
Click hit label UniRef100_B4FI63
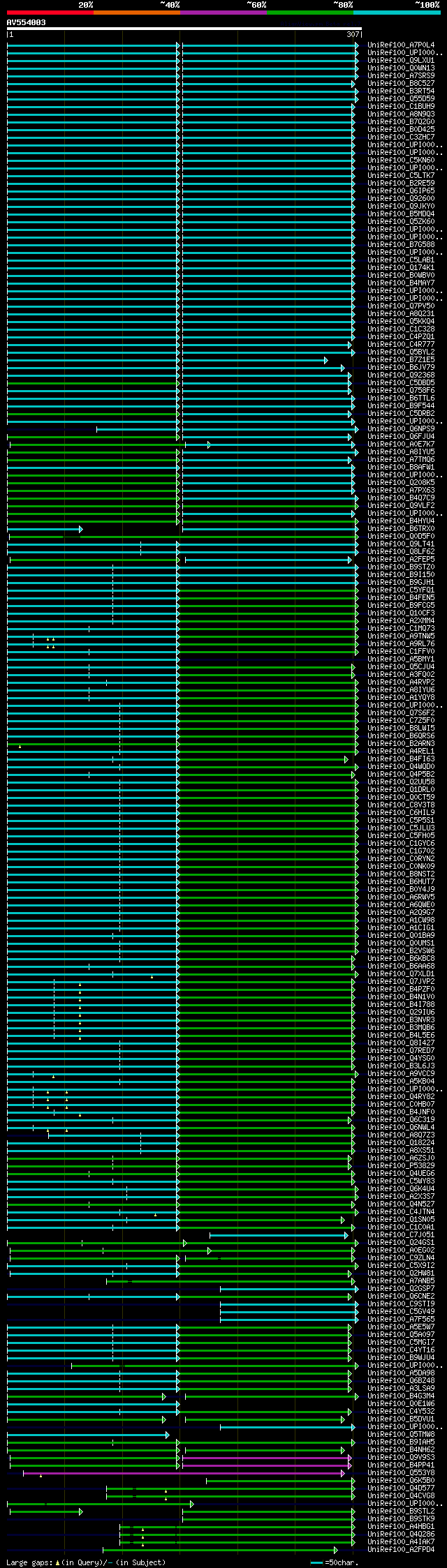[401, 759]
